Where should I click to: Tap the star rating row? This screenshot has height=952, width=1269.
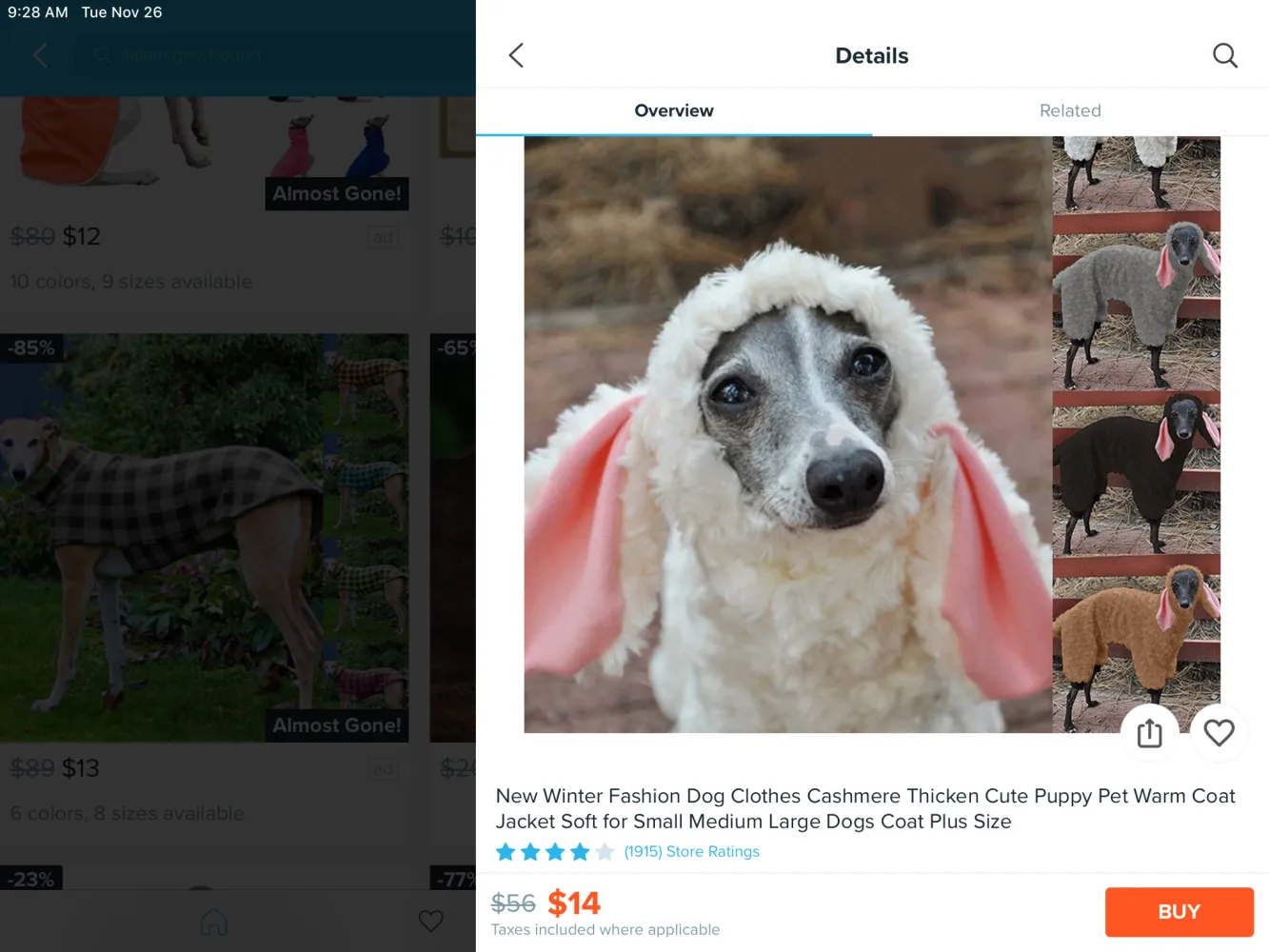point(555,851)
